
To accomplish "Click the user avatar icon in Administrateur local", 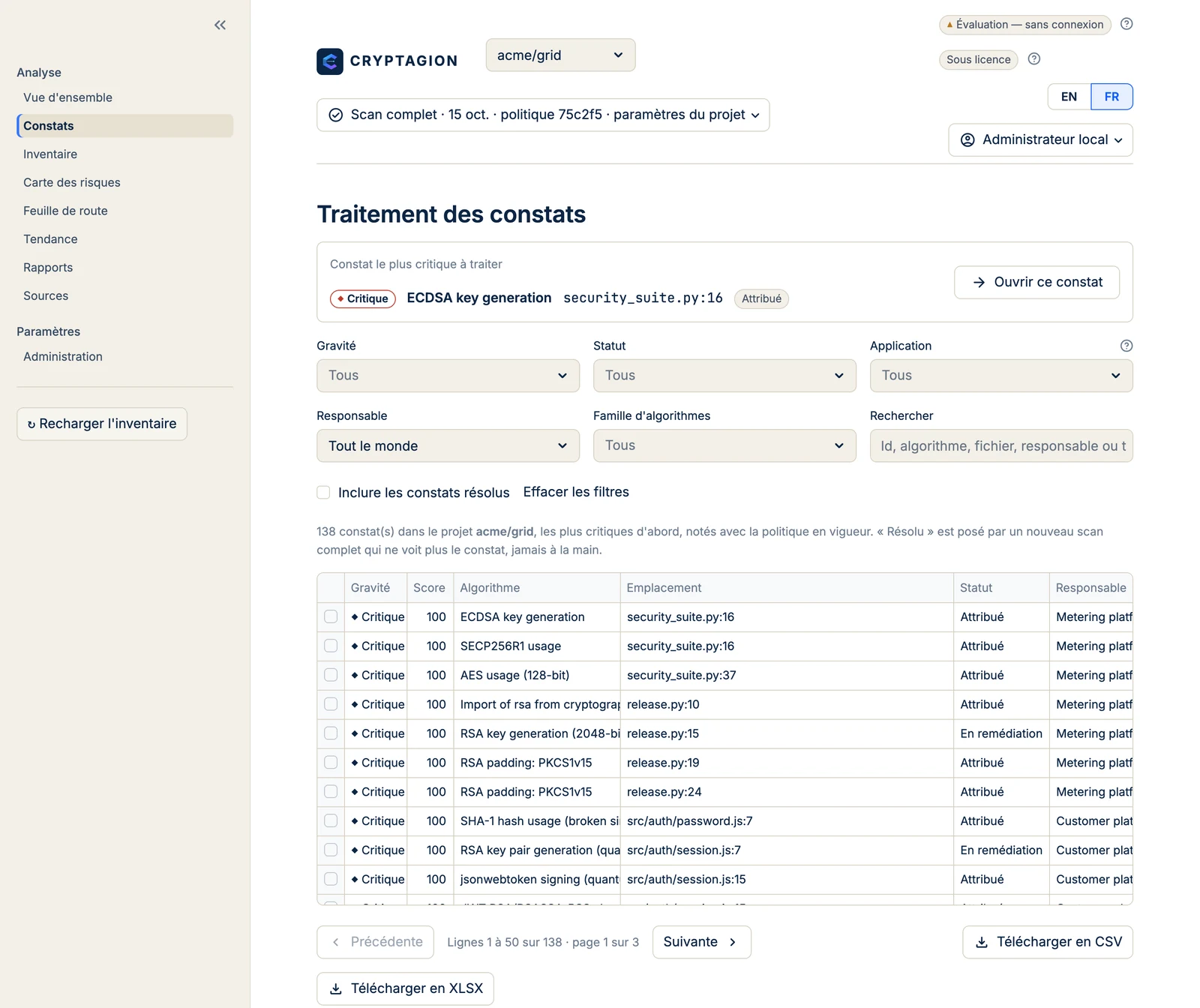I will pos(967,139).
